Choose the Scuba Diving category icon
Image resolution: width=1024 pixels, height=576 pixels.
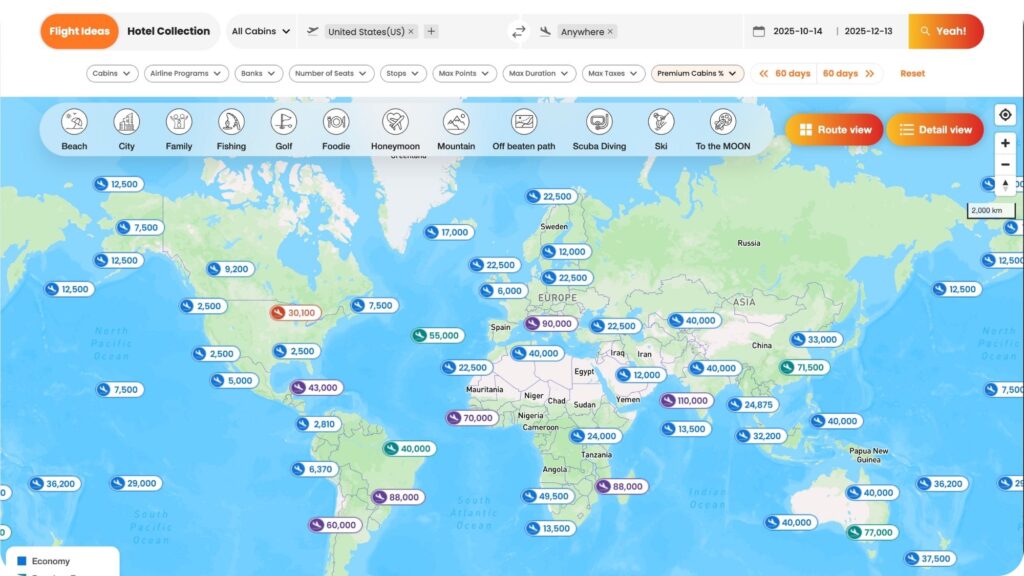click(x=599, y=123)
